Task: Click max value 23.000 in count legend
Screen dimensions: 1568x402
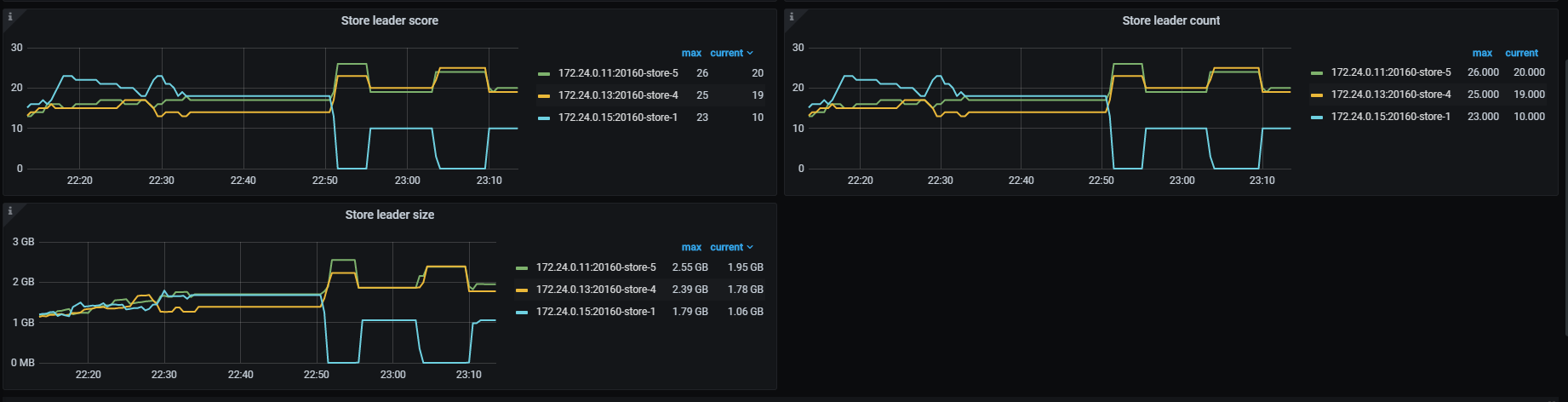Action: 1483,117
